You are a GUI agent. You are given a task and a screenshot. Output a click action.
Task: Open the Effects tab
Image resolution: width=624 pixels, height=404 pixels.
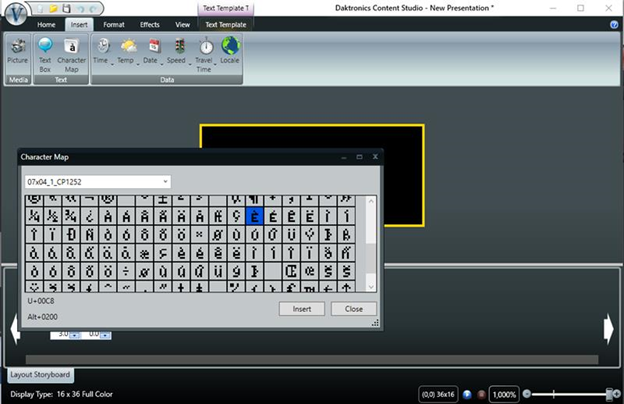click(150, 25)
